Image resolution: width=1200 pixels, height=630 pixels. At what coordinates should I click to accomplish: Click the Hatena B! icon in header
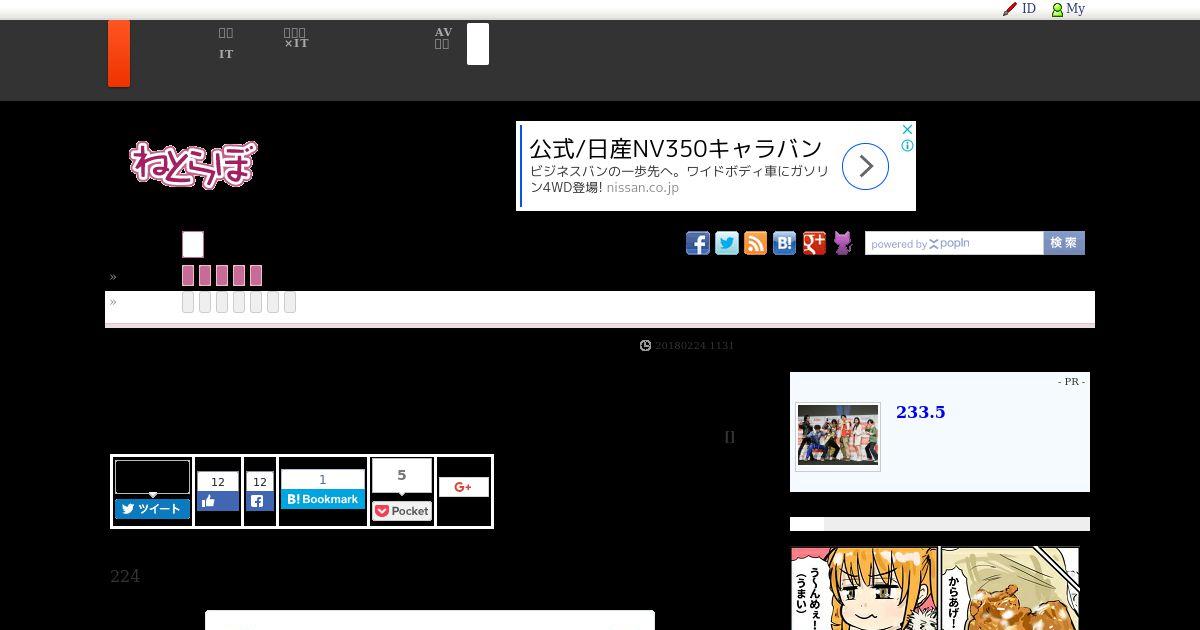tap(785, 243)
